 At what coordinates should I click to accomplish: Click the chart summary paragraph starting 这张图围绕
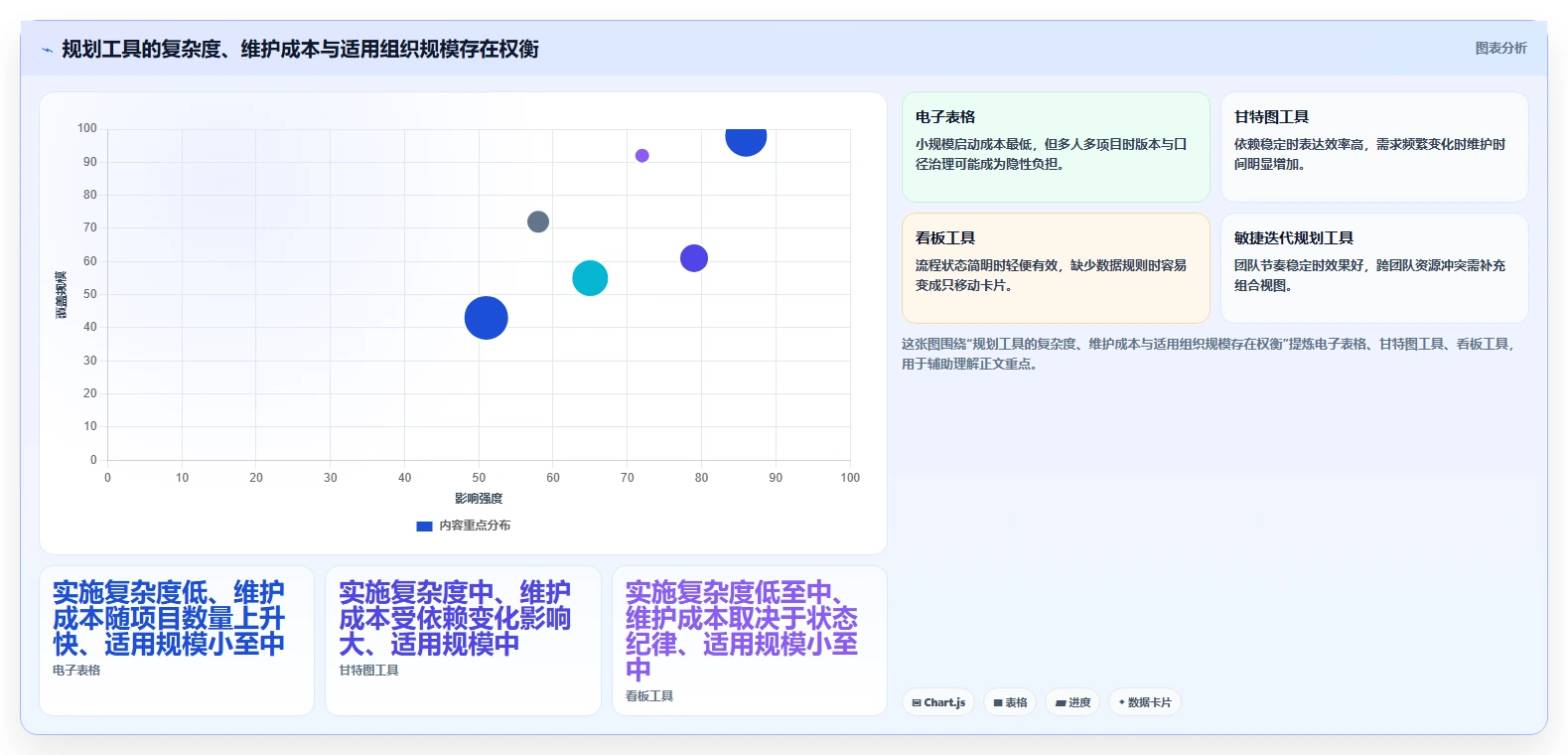tap(1209, 354)
